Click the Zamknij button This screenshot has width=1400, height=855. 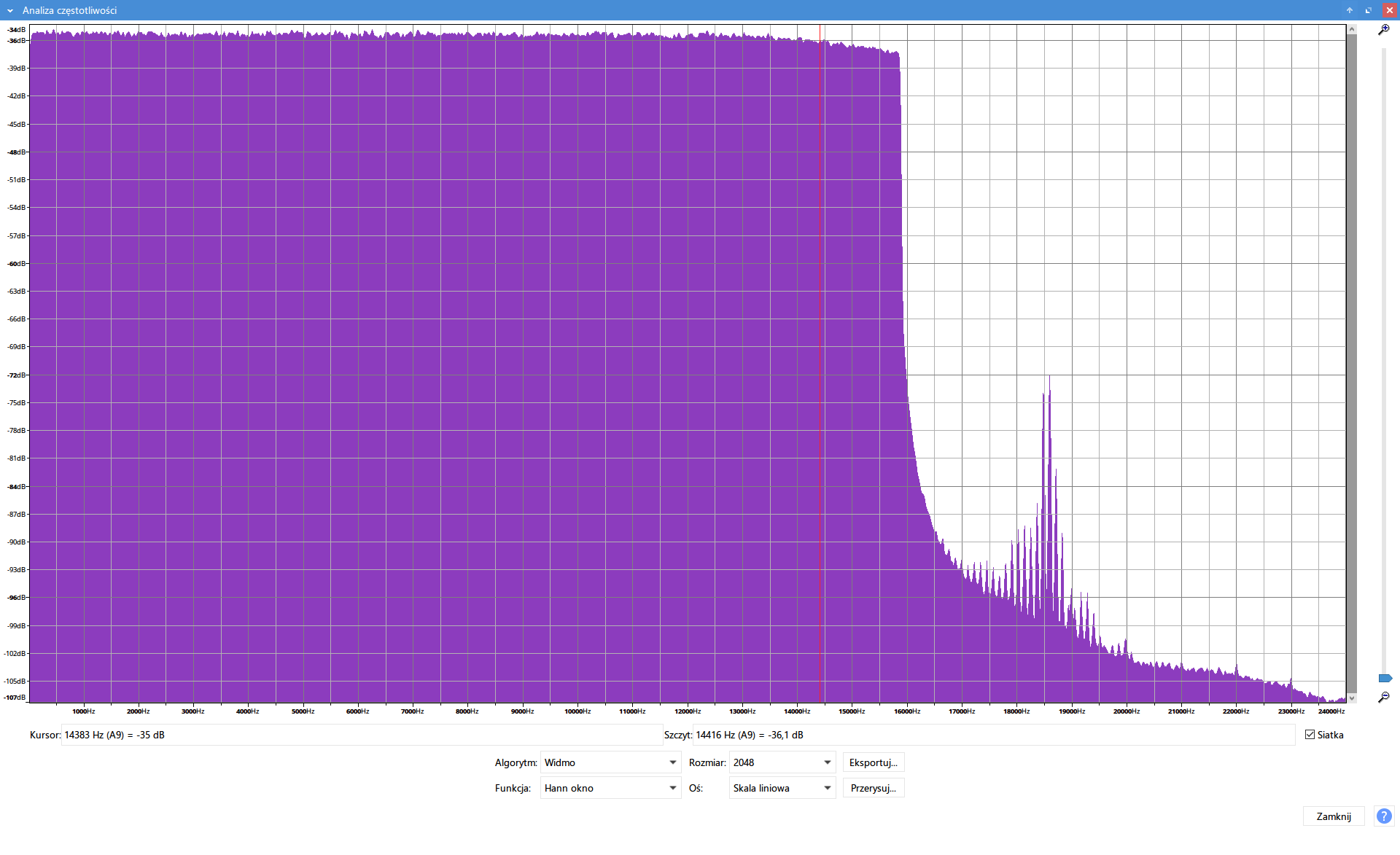(x=1333, y=816)
